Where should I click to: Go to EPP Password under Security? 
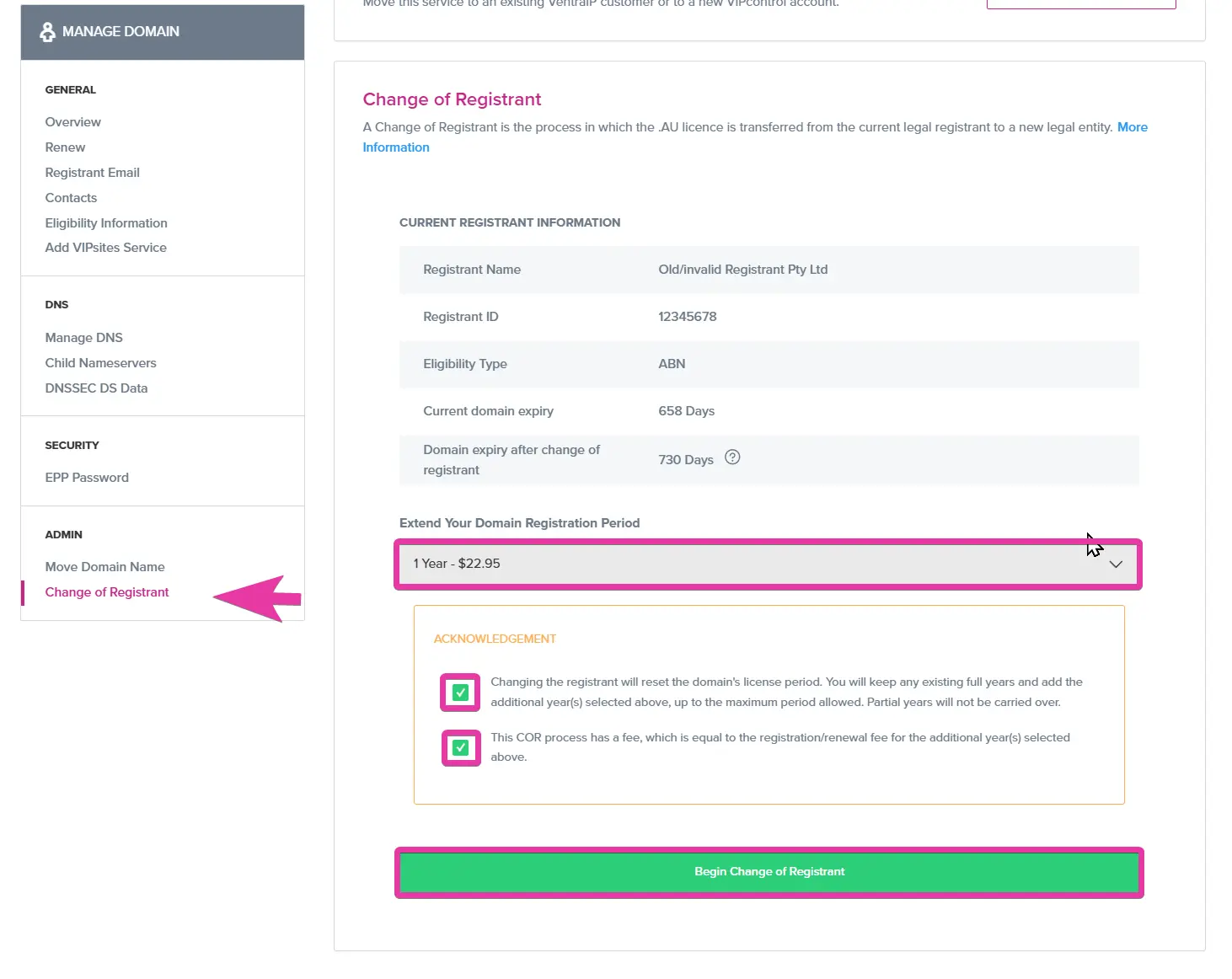click(87, 478)
